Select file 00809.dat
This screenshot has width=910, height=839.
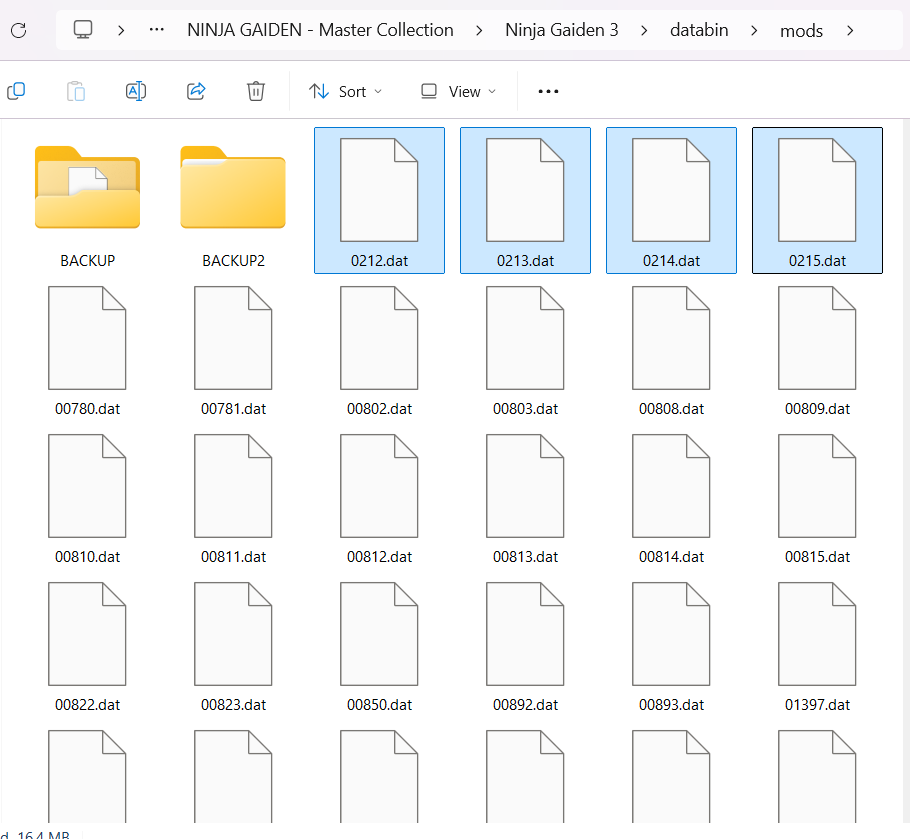click(x=817, y=350)
